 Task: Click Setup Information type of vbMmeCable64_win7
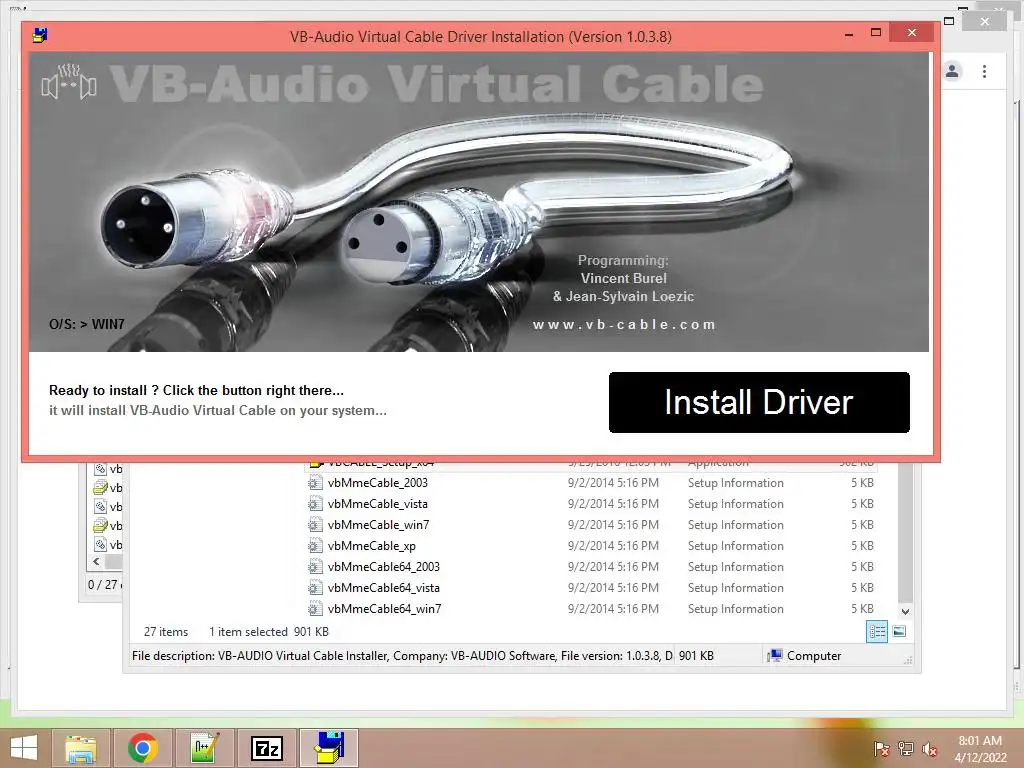point(735,608)
